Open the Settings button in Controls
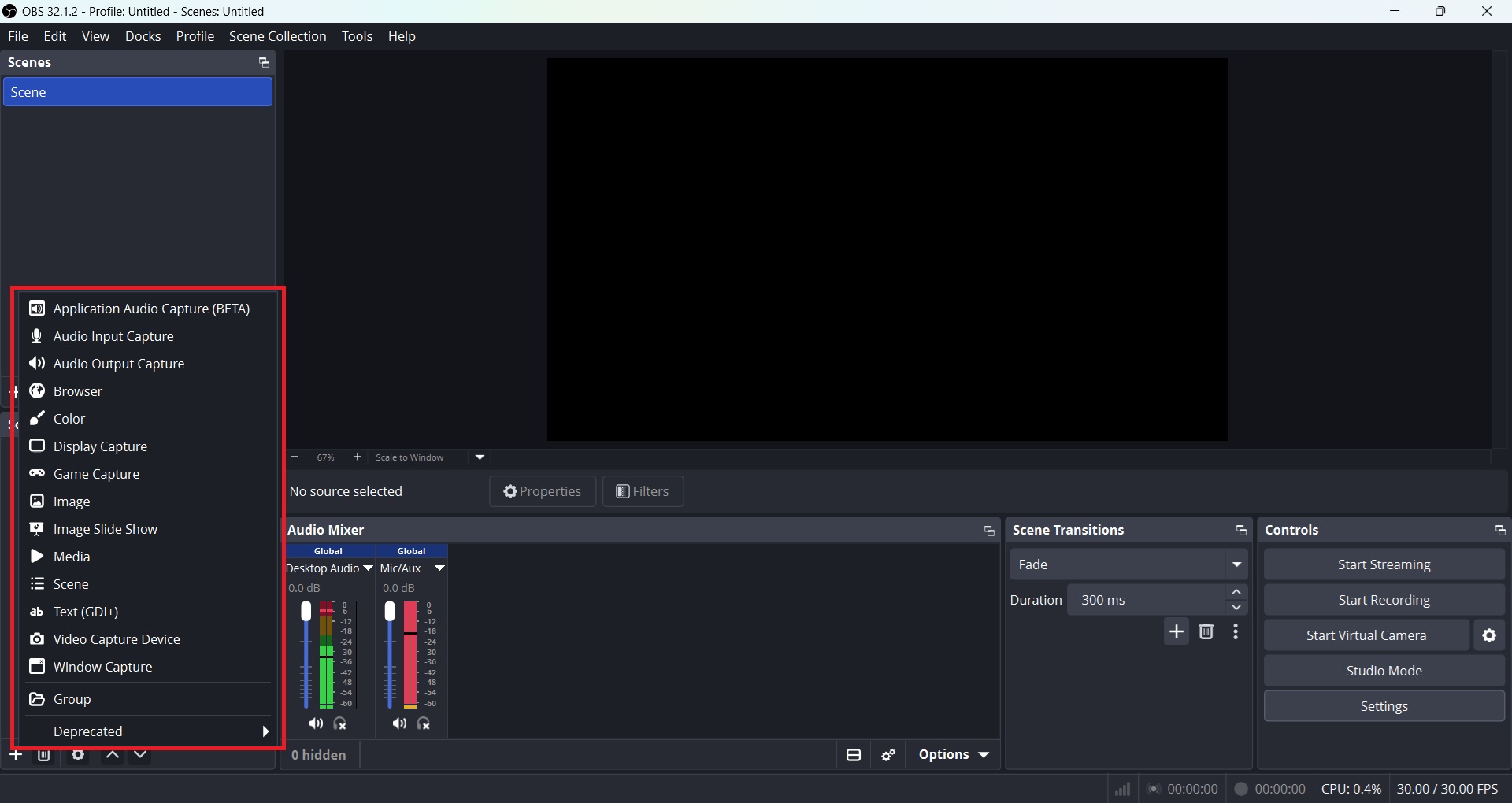The width and height of the screenshot is (1512, 803). coord(1384,706)
